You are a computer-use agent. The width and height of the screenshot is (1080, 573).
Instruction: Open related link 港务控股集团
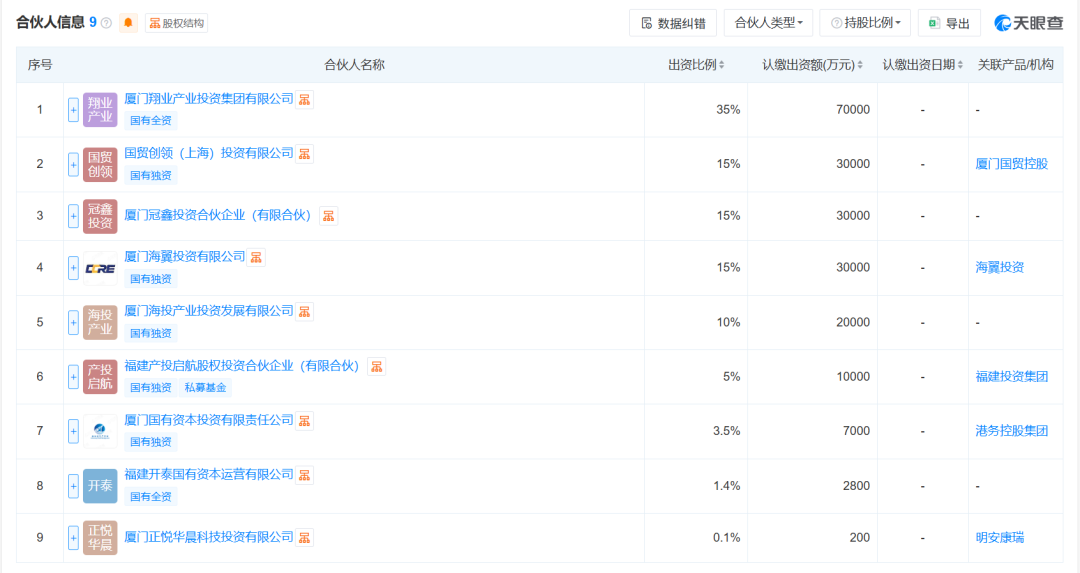point(1011,431)
